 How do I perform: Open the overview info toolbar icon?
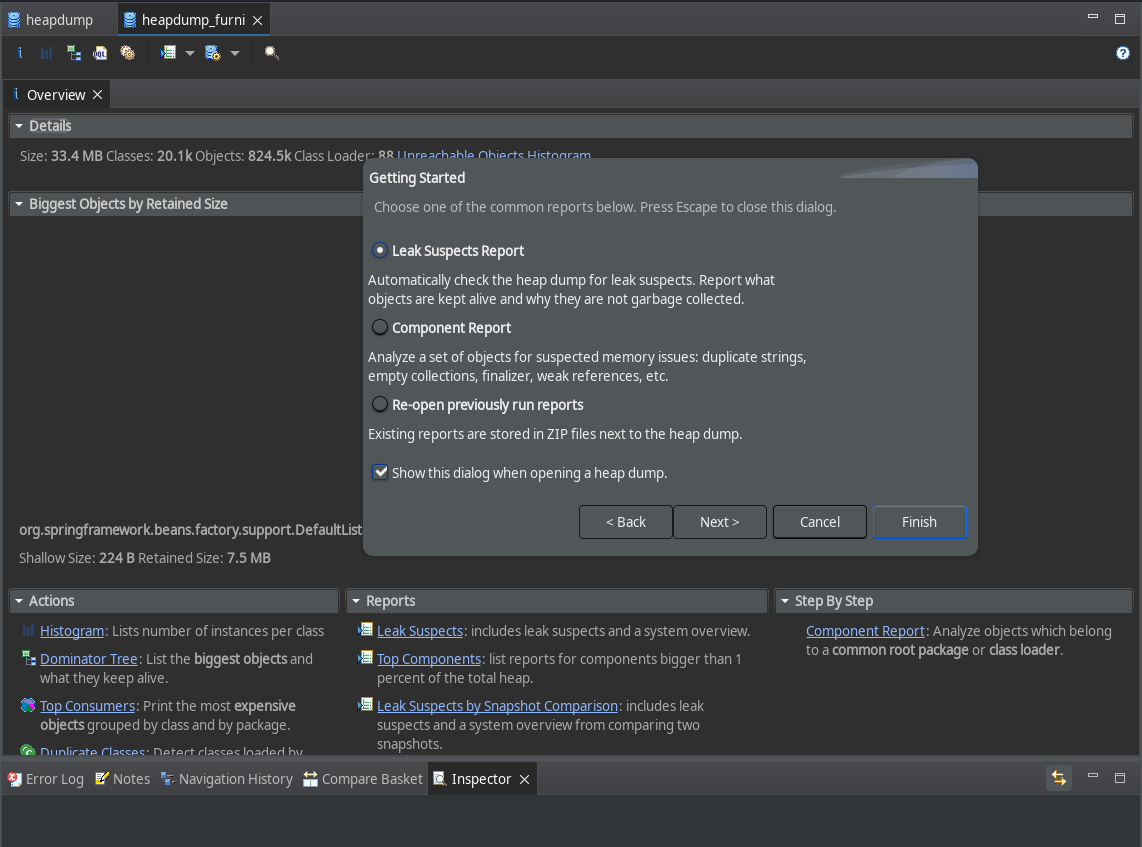[20, 52]
